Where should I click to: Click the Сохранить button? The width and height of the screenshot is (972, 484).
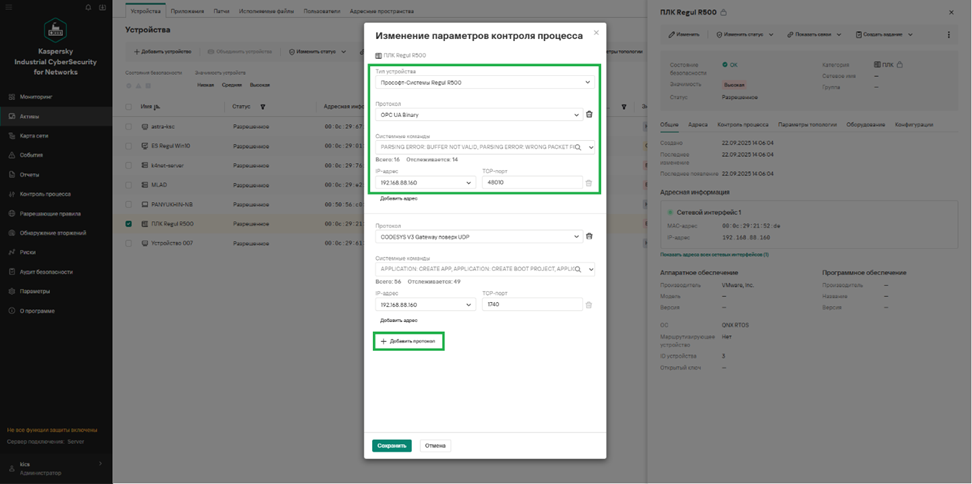coord(392,446)
